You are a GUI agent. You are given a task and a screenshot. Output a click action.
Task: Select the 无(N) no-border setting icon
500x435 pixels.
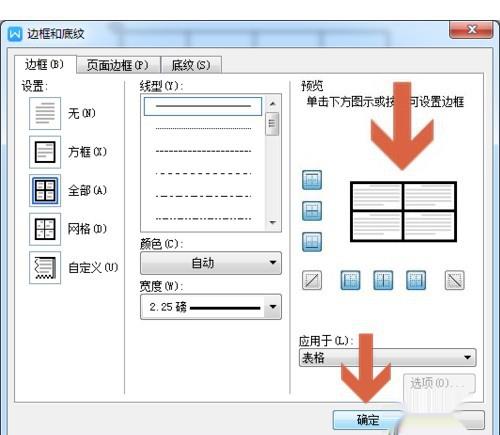(x=45, y=113)
